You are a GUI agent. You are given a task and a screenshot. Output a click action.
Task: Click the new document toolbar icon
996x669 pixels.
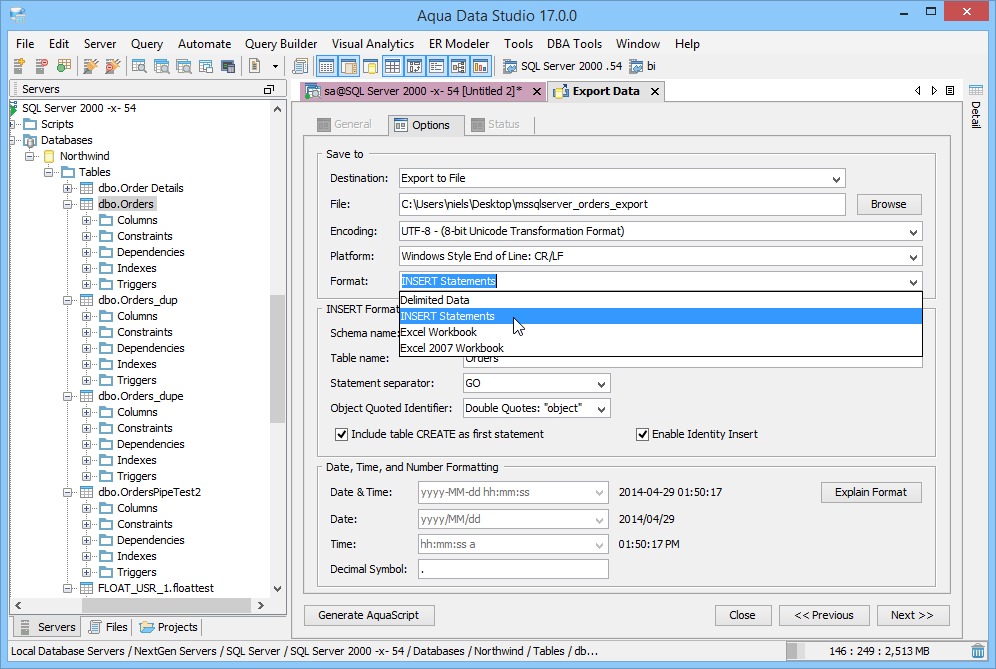click(x=255, y=66)
